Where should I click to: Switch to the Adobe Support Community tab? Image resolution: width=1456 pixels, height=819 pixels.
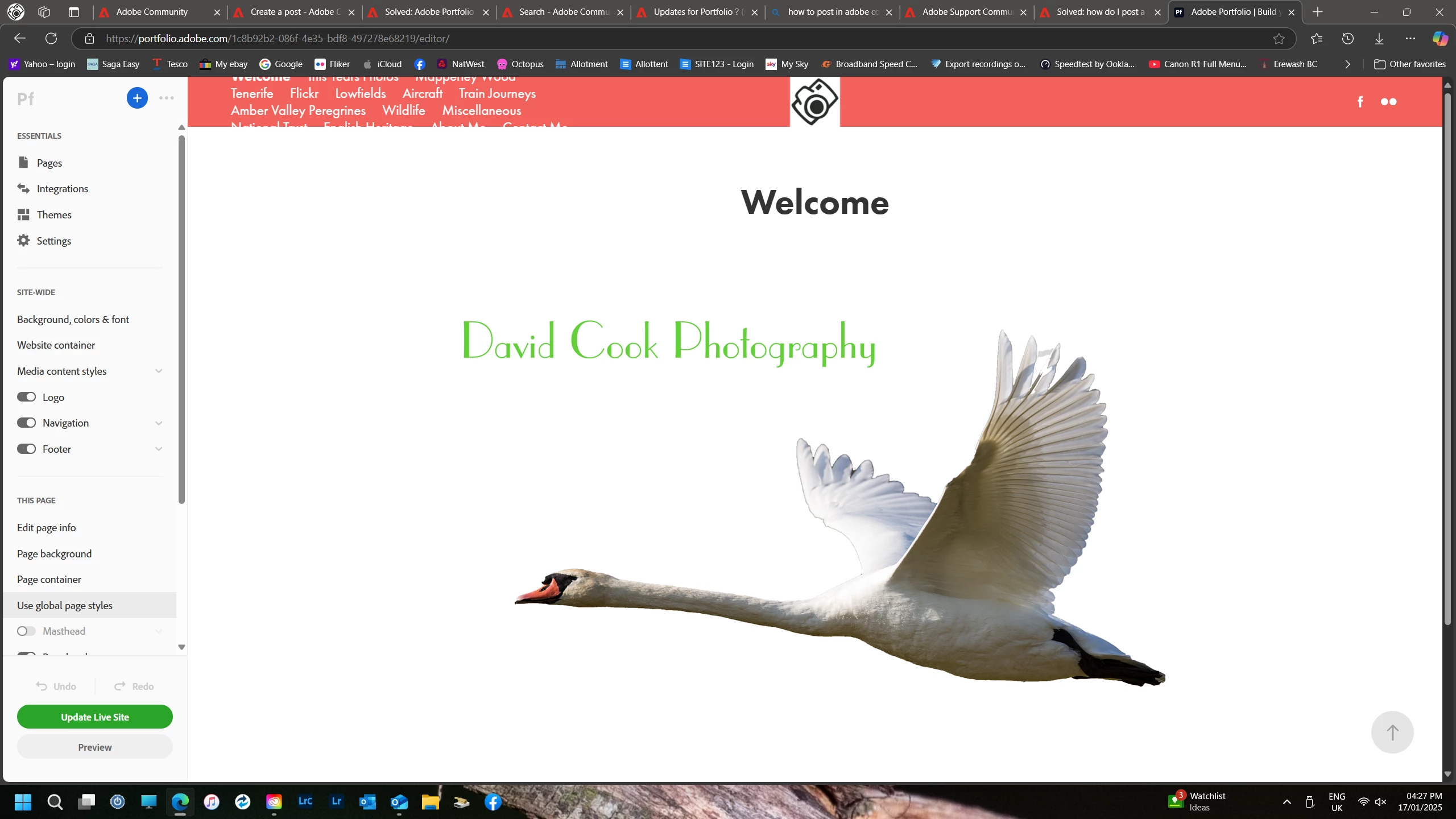[x=966, y=12]
